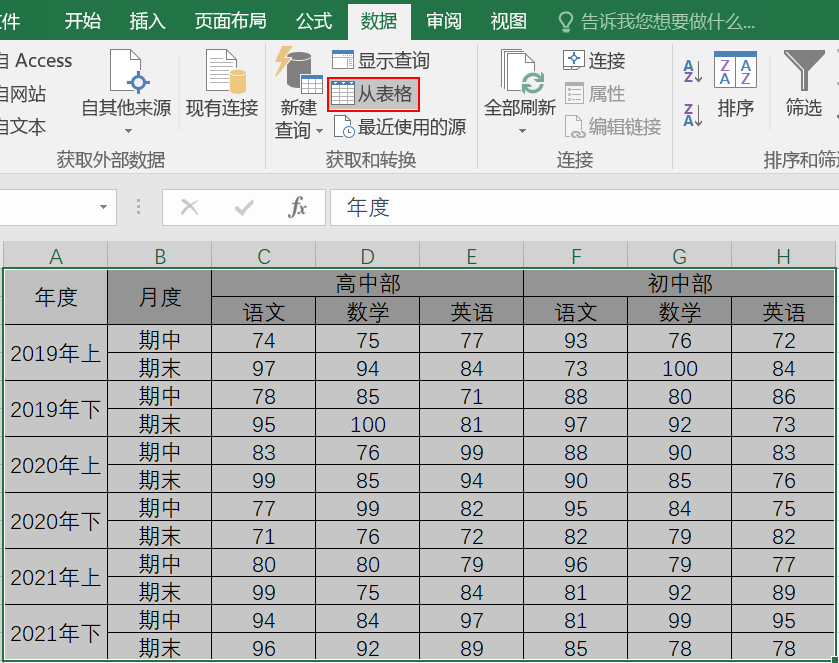Switch to 审阅 (Review) tab
This screenshot has height=663, width=839.
(x=444, y=21)
